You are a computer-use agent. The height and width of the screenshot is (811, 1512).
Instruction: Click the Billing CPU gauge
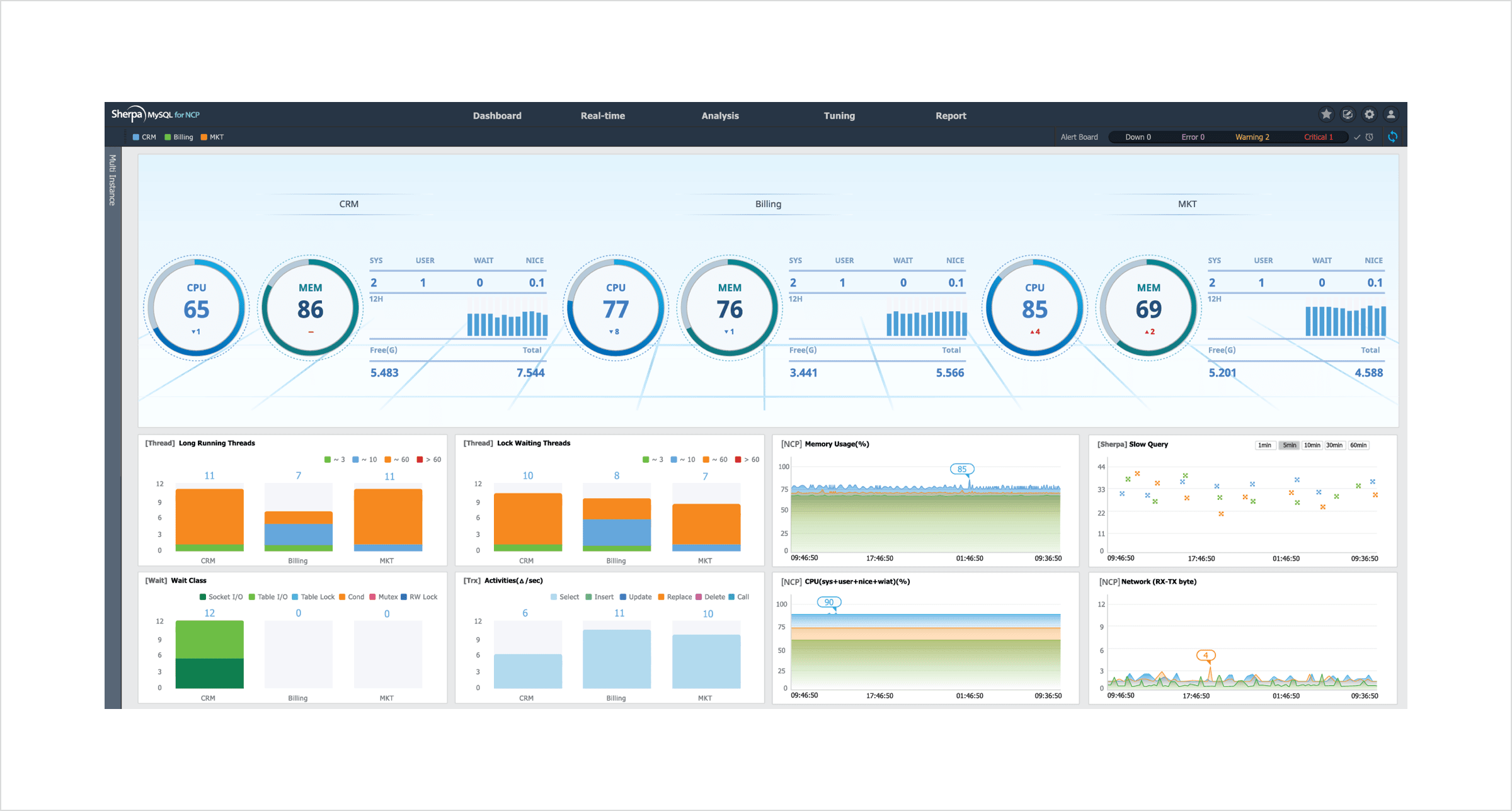pyautogui.click(x=616, y=308)
